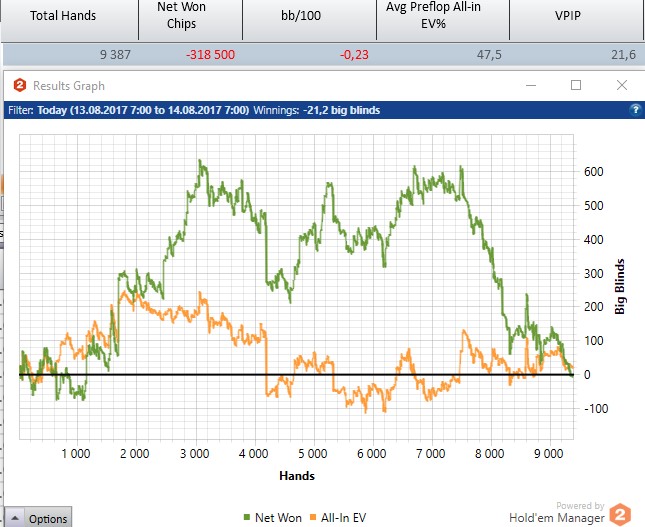Viewport: 645px width, 527px height.
Task: Click the Hands axis title
Action: pyautogui.click(x=297, y=476)
